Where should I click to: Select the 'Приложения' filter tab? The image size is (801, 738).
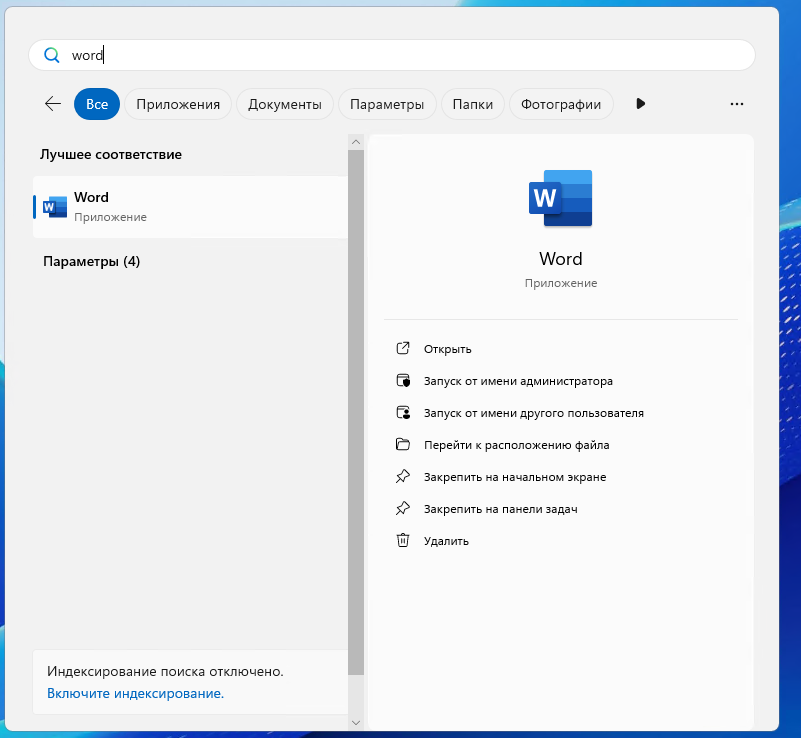coord(178,104)
